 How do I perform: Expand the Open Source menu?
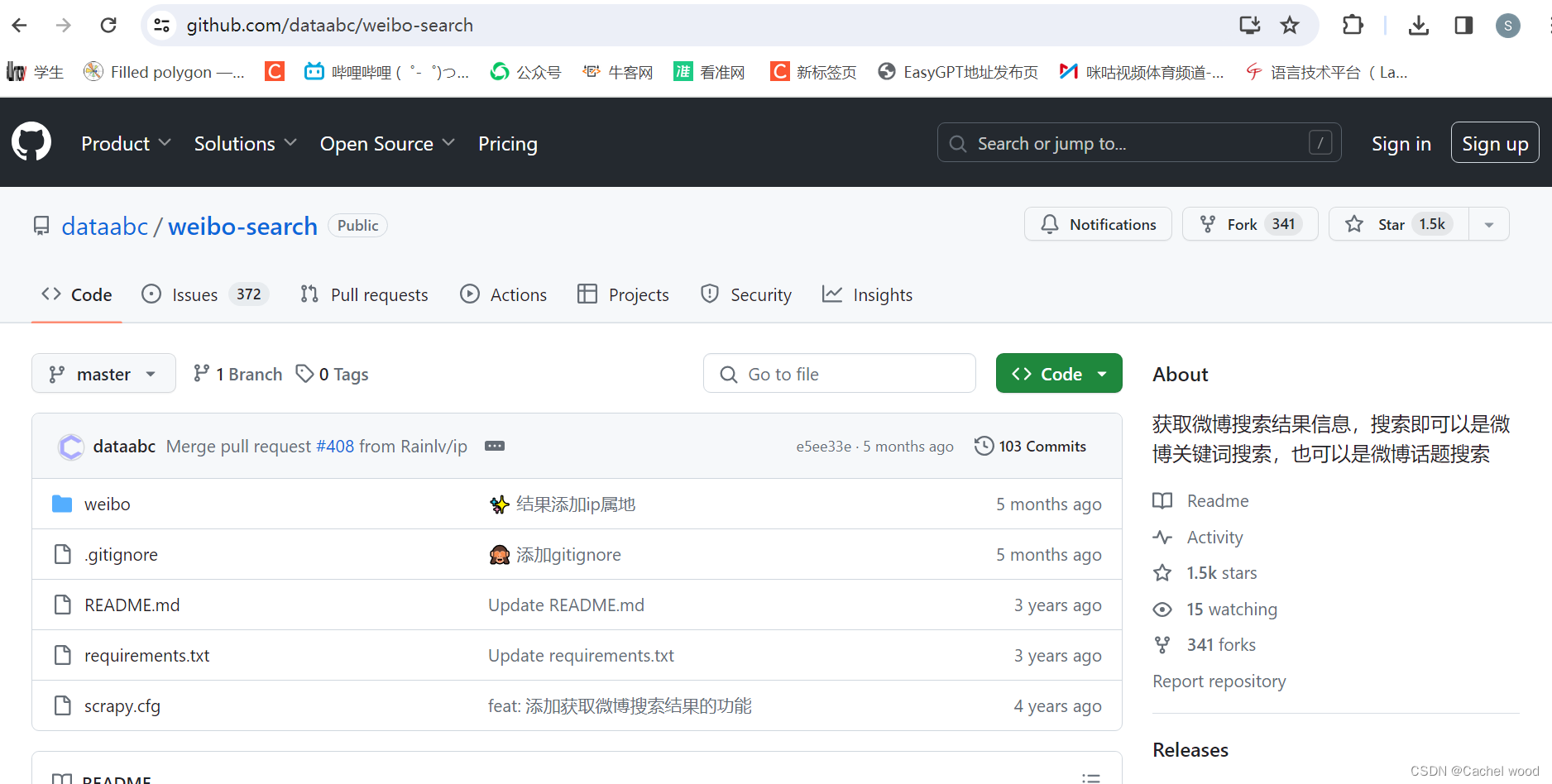(387, 143)
